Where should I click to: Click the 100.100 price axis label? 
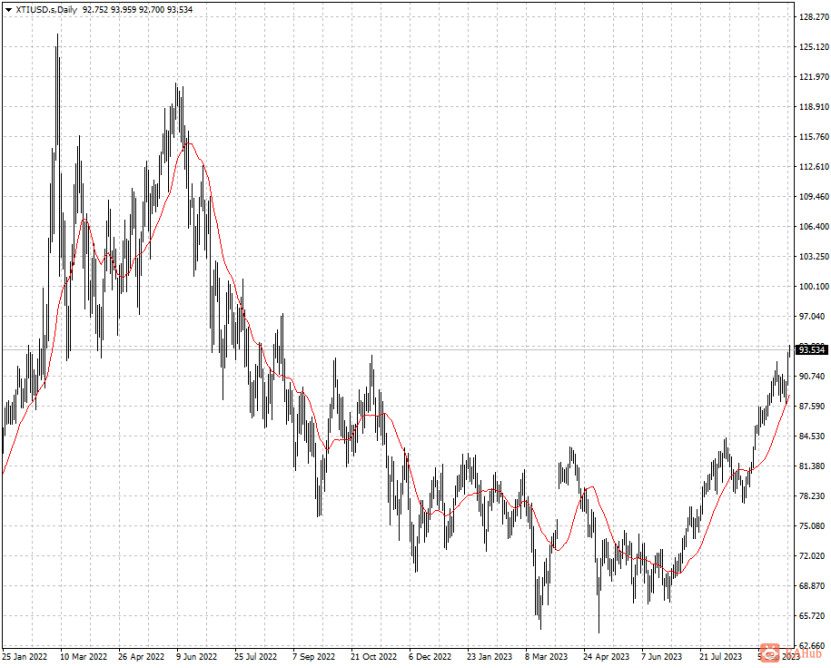(814, 286)
